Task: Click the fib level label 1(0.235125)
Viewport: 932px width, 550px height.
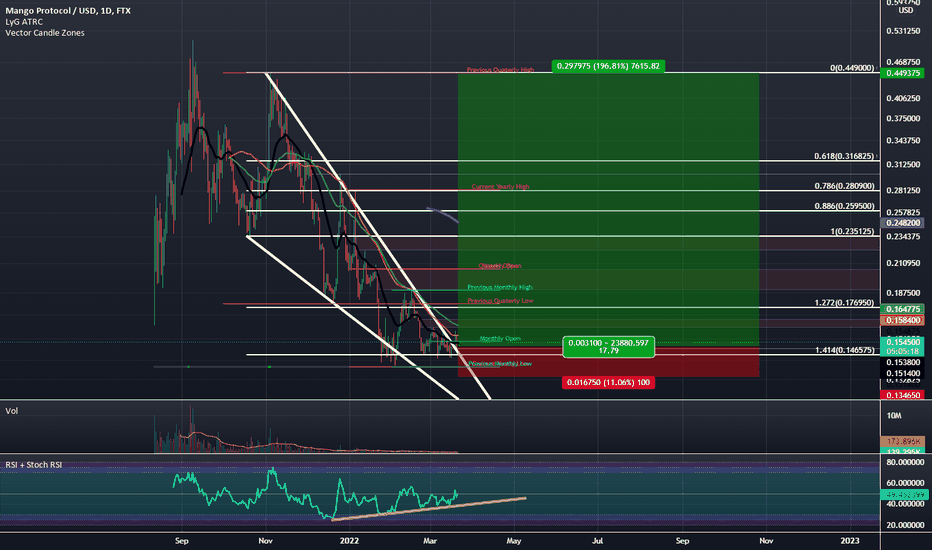Action: 852,231
